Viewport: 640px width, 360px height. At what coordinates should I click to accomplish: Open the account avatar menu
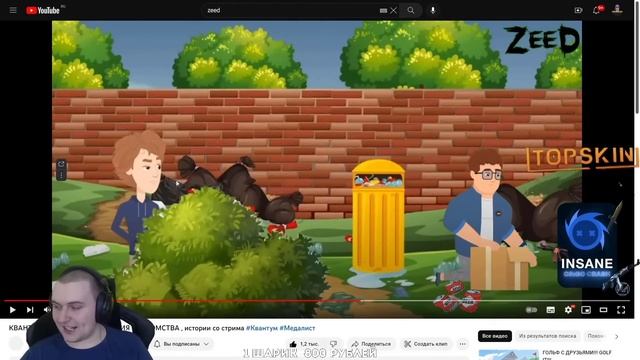(x=617, y=9)
